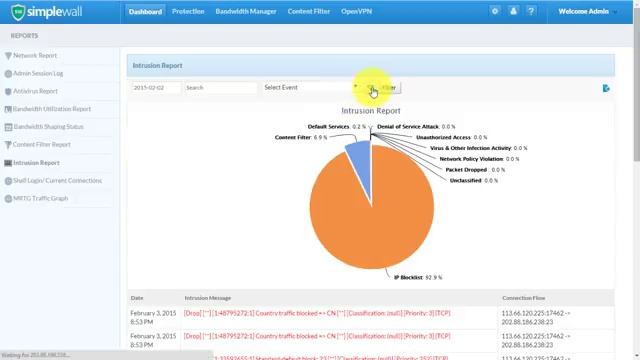Open the Dashboard tab
Viewport: 640px width, 360px height.
point(145,12)
